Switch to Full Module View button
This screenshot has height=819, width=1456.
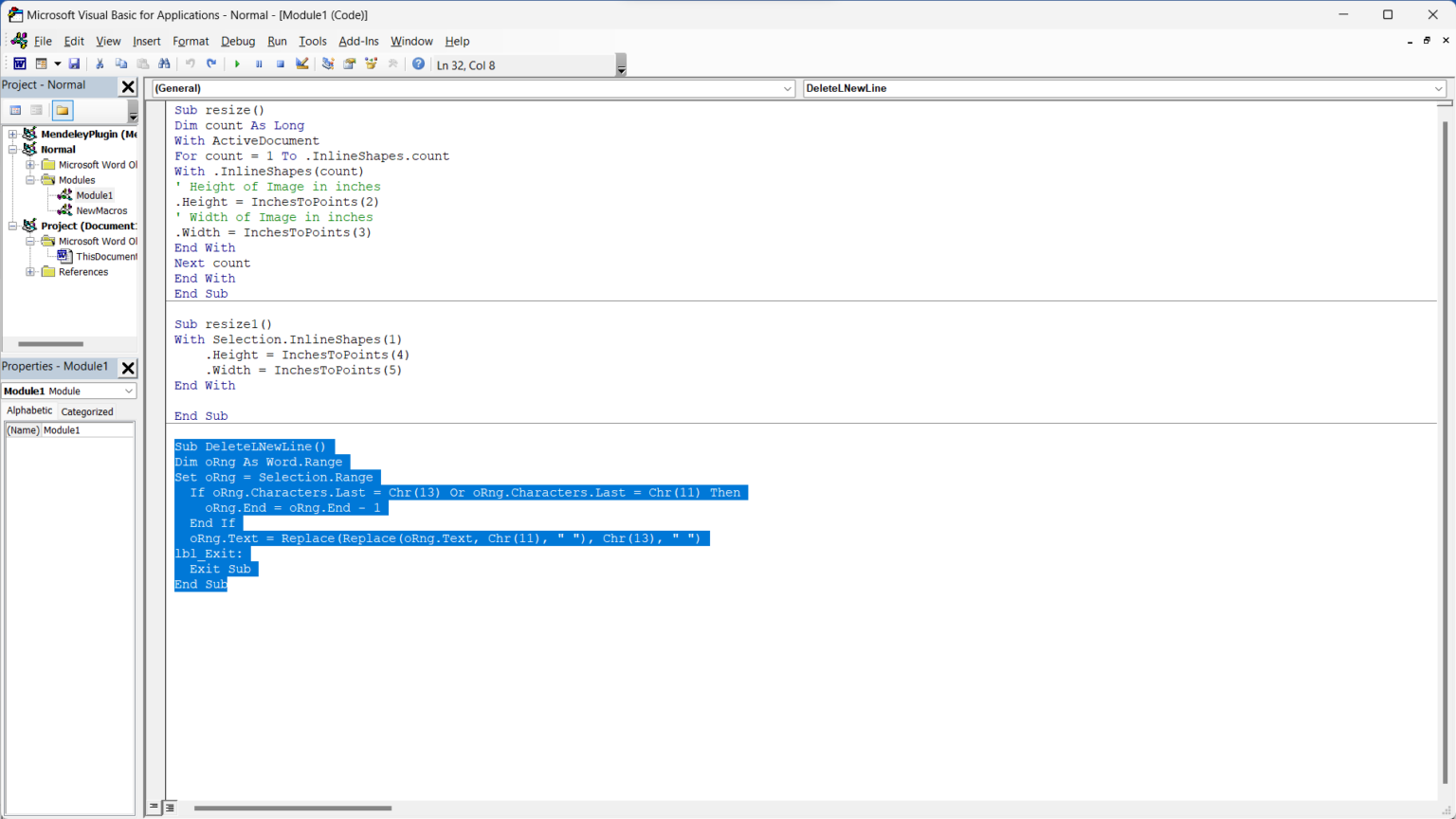pos(170,808)
